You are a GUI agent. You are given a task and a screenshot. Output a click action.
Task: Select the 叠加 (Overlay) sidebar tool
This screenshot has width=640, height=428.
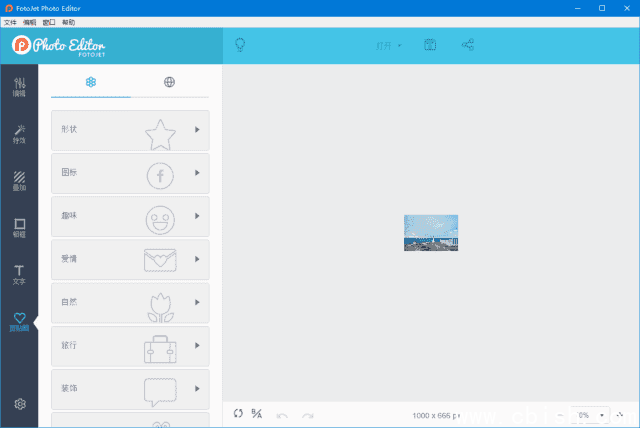tap(19, 181)
